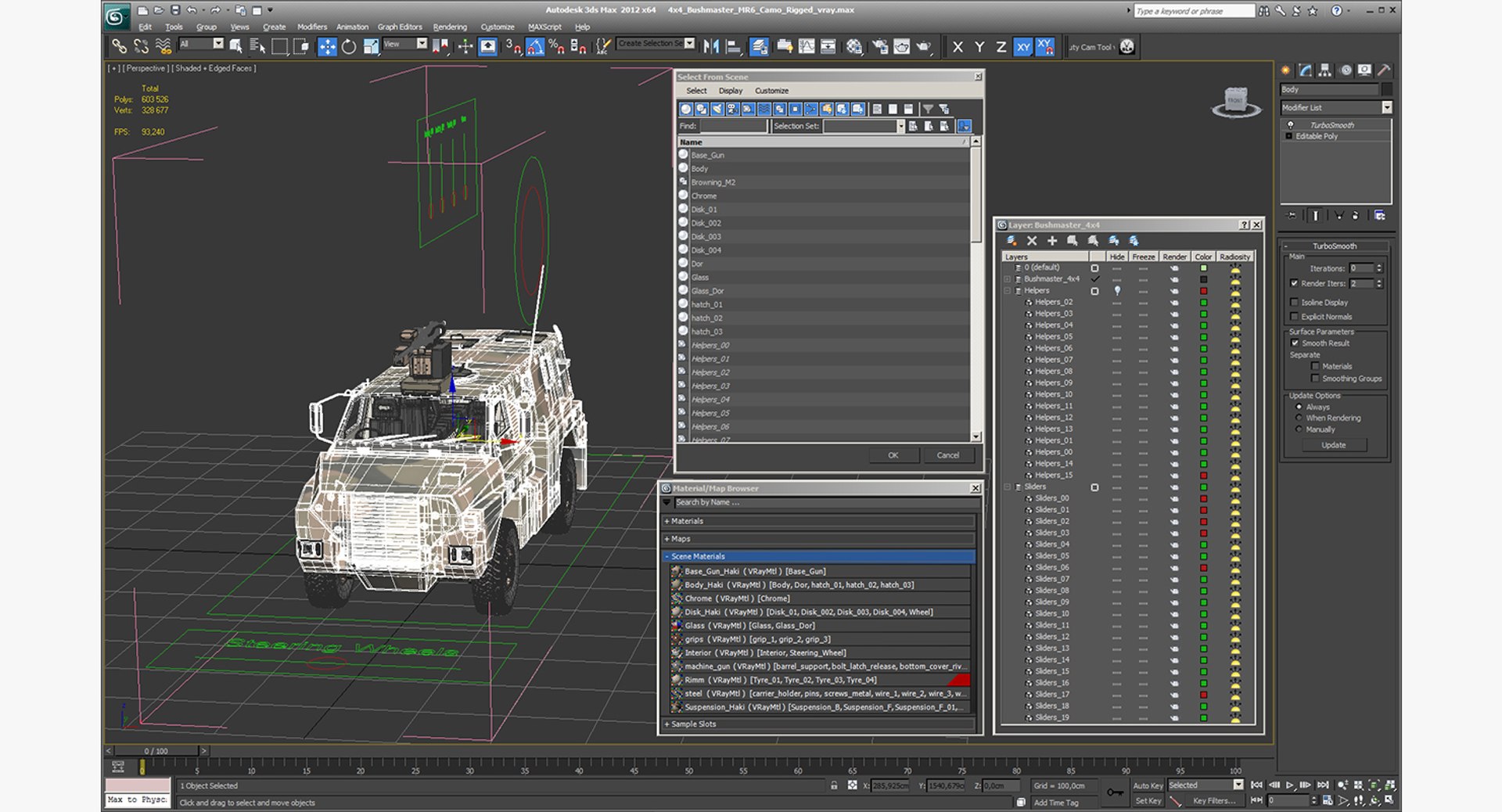Click the TurboSmooth Update button
Screen dimensions: 1502x812
coord(1334,445)
